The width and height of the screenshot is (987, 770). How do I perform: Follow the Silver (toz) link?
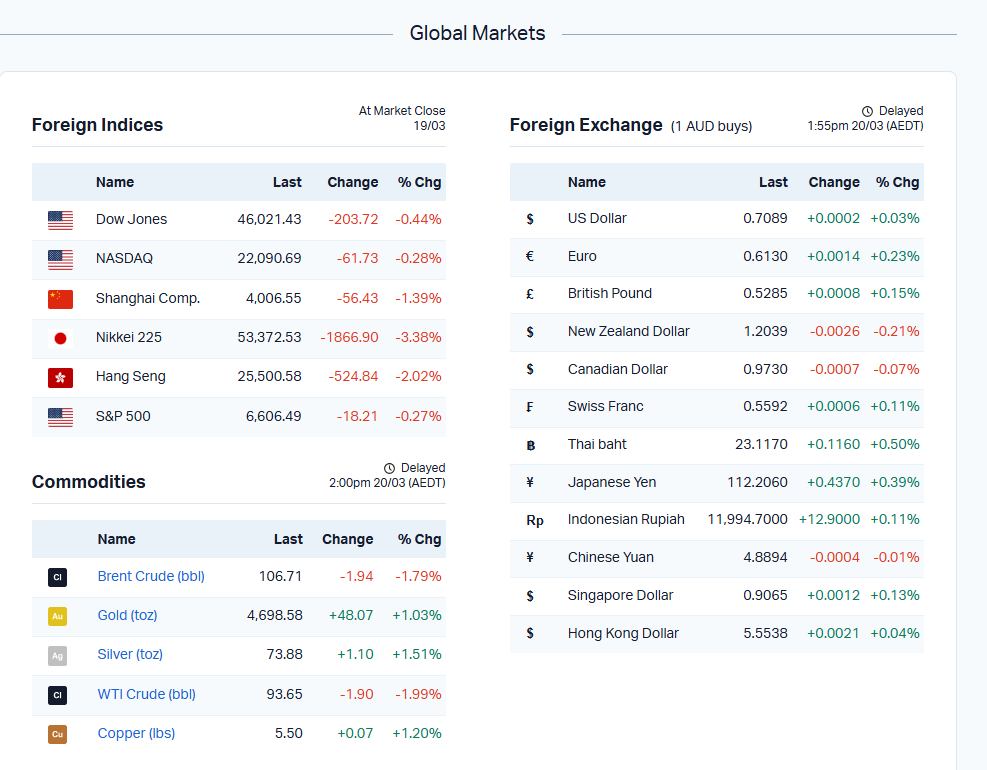[130, 654]
